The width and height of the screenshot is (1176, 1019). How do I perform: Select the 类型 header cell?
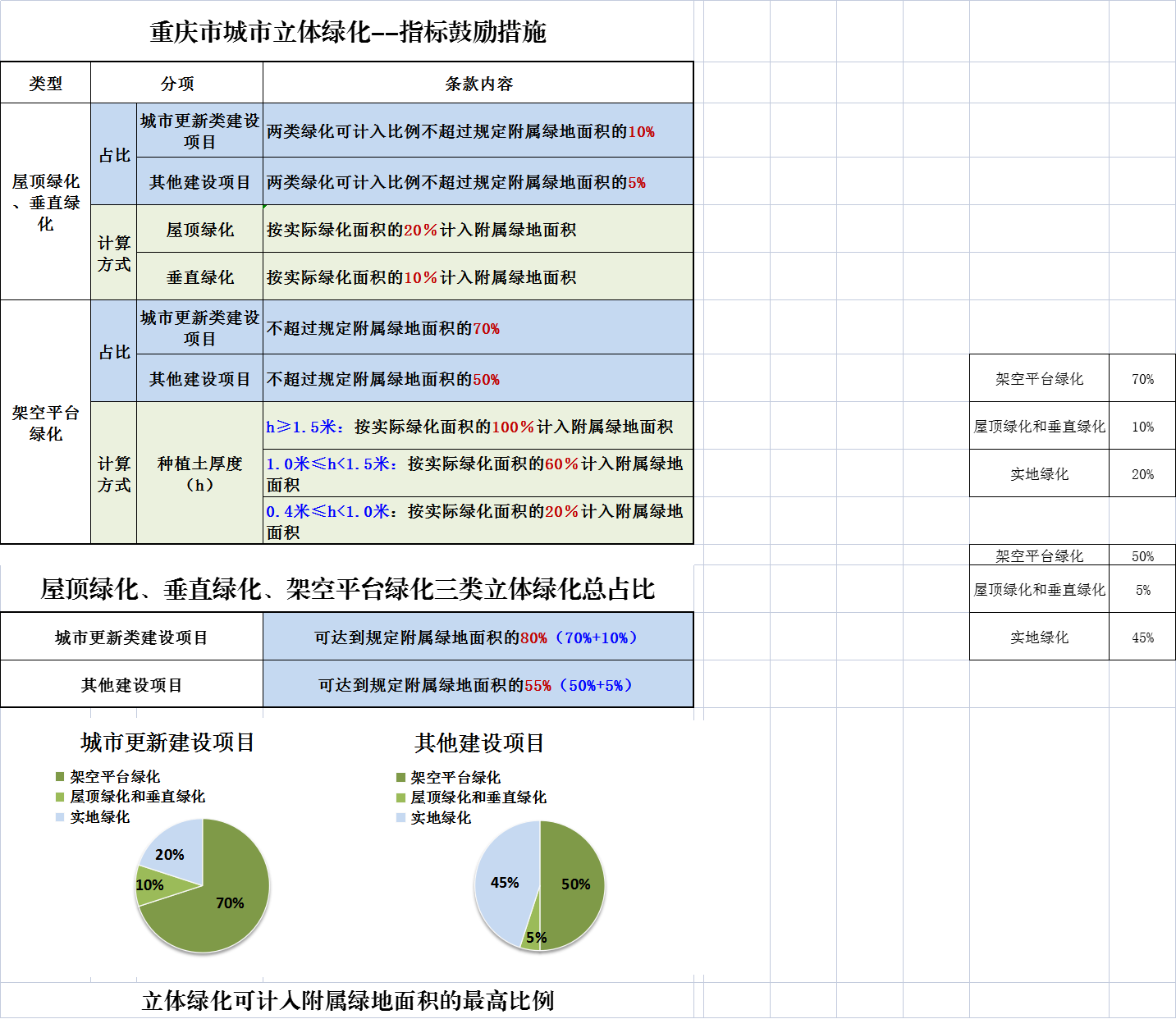point(45,83)
